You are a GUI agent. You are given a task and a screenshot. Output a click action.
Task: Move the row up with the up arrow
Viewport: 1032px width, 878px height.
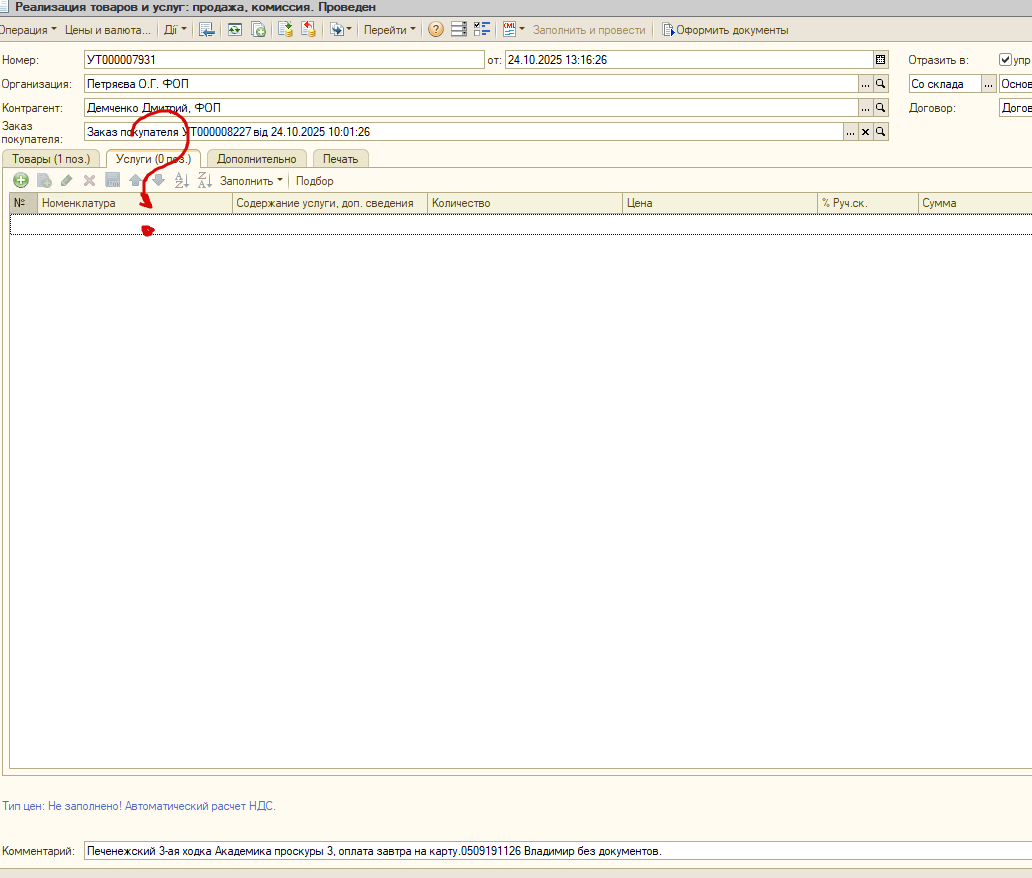pyautogui.click(x=136, y=180)
